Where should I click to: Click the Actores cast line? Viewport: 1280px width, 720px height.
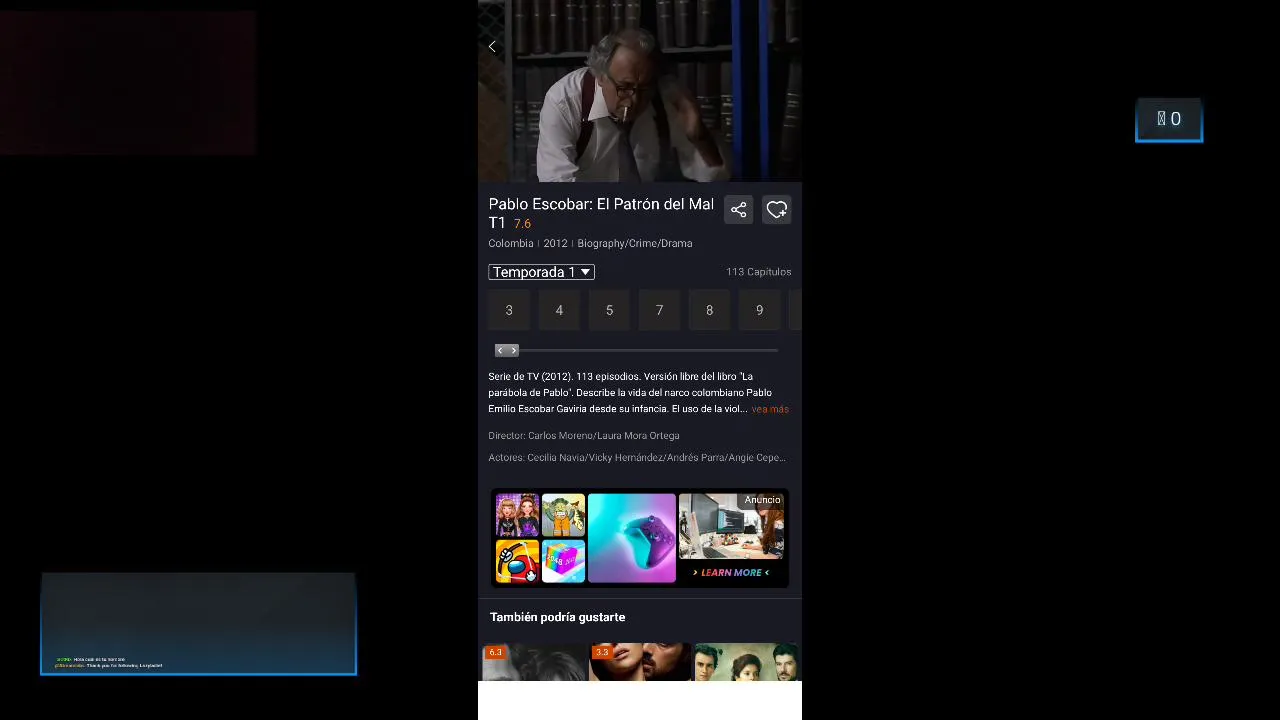pyautogui.click(x=637, y=458)
